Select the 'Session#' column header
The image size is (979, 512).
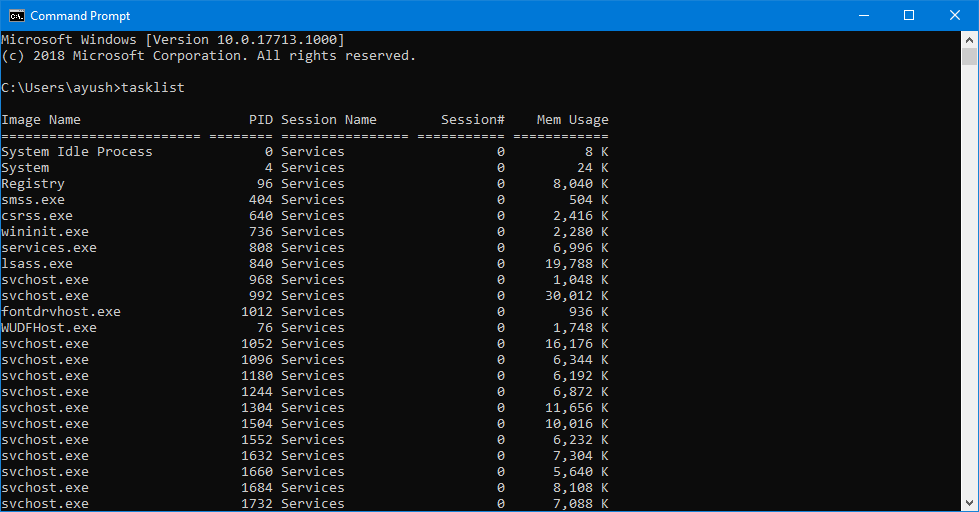click(x=473, y=119)
